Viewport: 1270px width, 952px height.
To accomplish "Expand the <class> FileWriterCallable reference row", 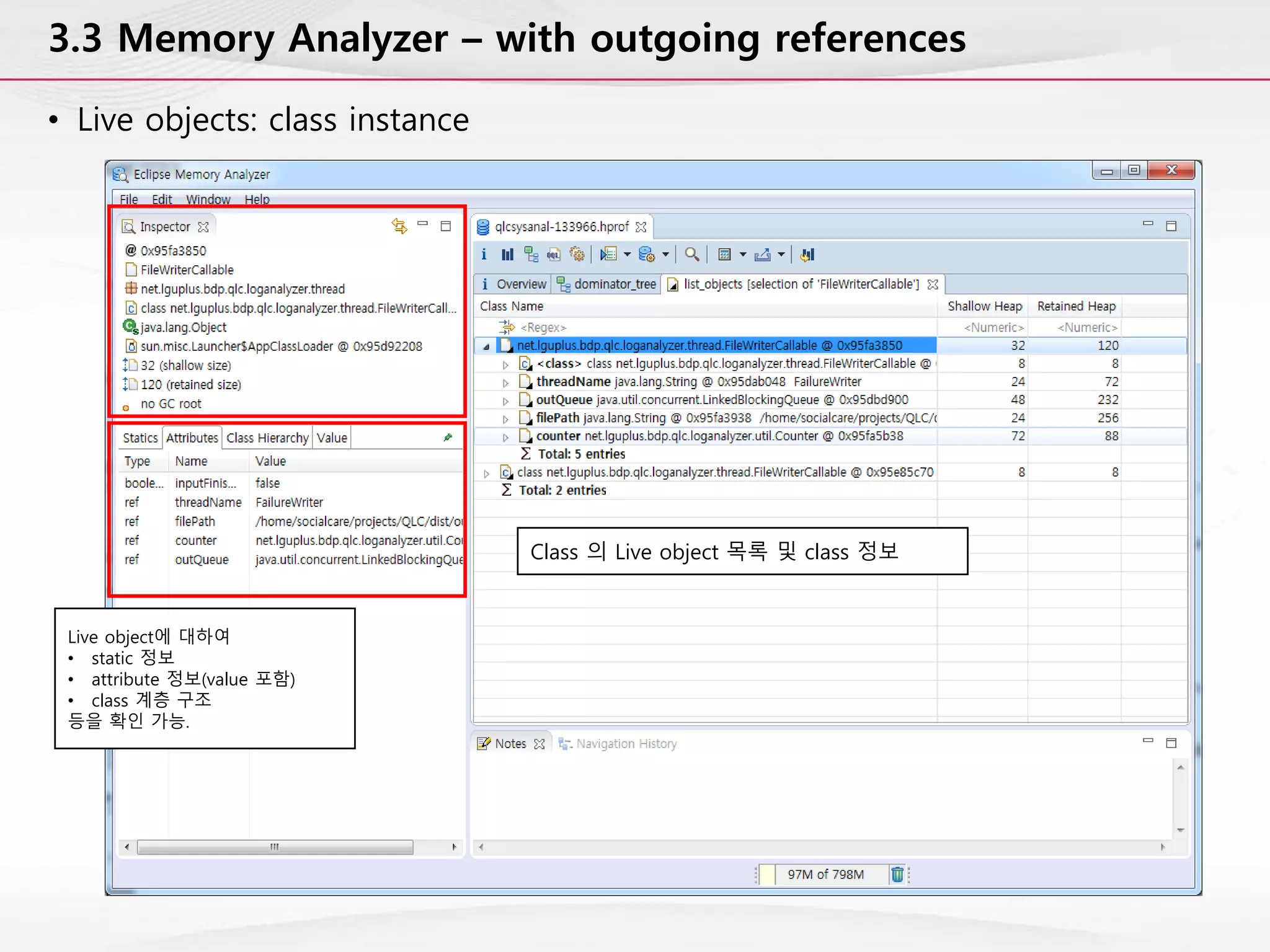I will [506, 365].
